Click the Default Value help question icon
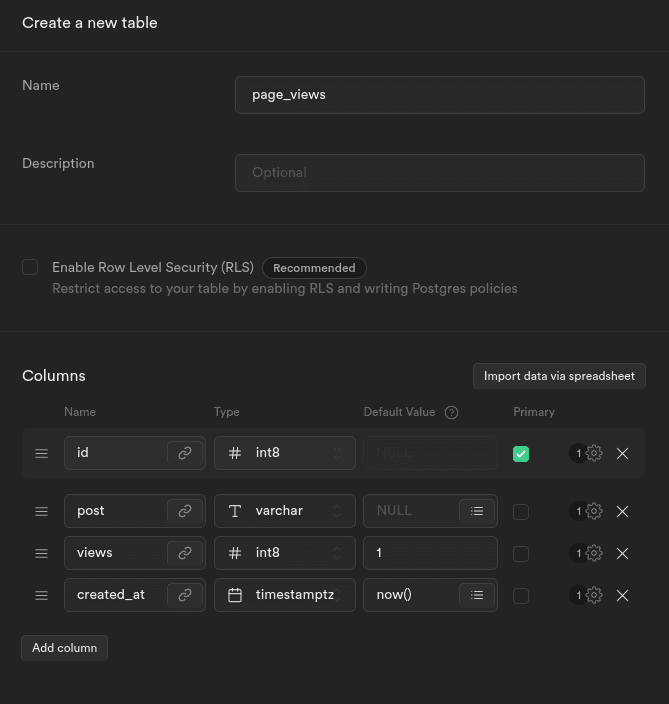Image resolution: width=669 pixels, height=704 pixels. point(451,412)
